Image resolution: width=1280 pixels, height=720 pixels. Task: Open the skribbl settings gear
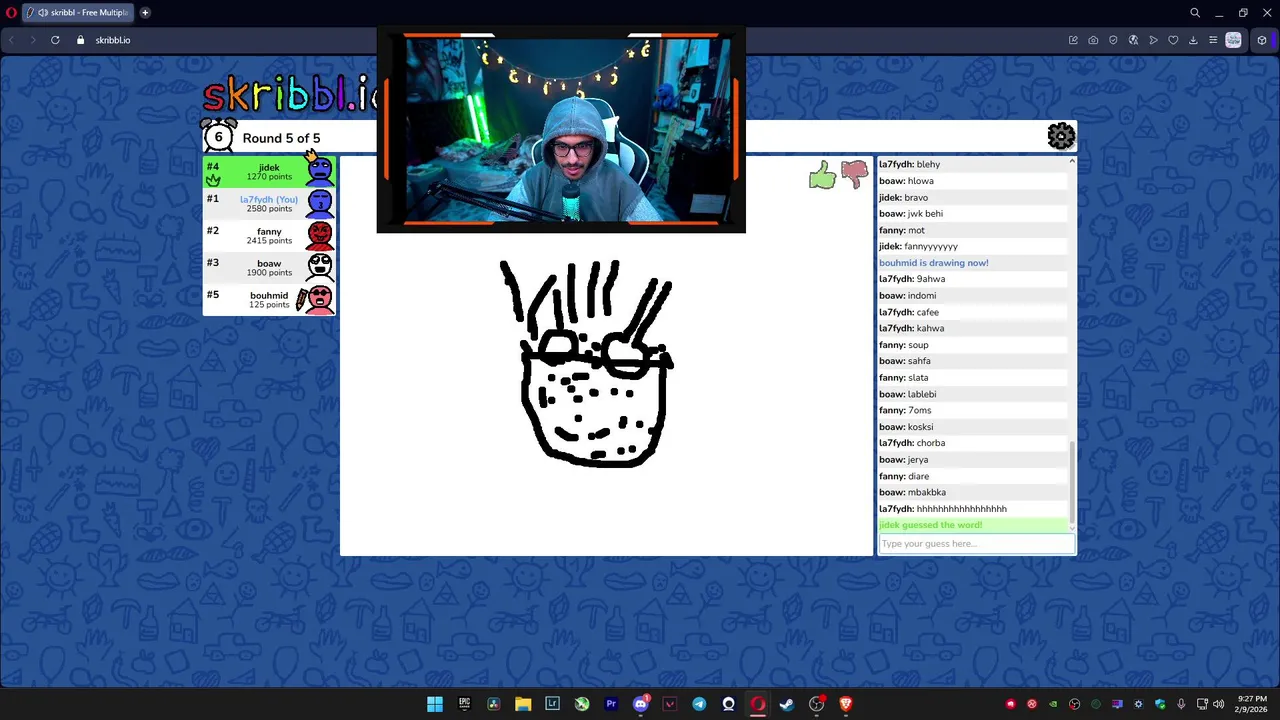(x=1061, y=136)
